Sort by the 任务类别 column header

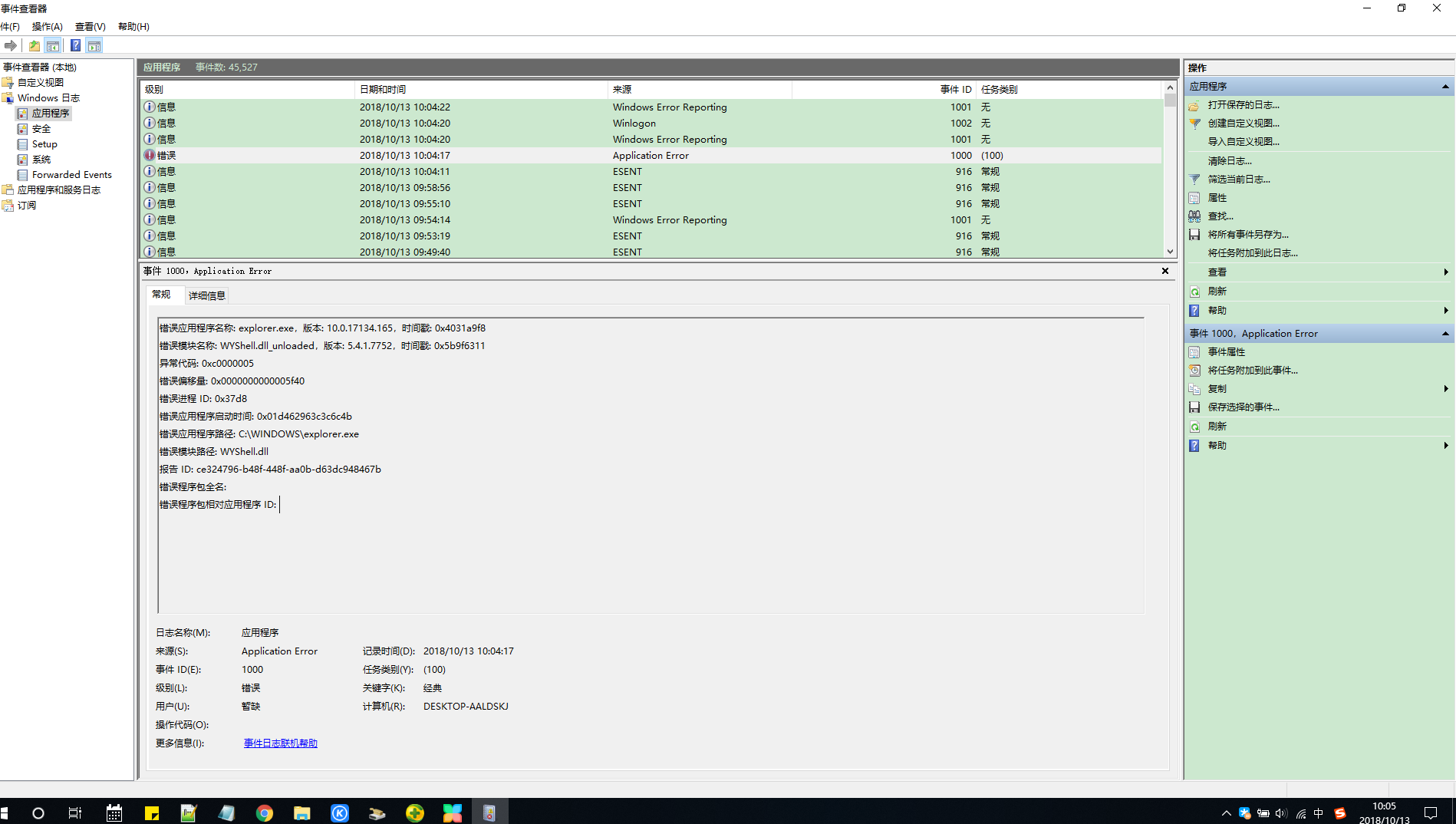tap(1069, 90)
